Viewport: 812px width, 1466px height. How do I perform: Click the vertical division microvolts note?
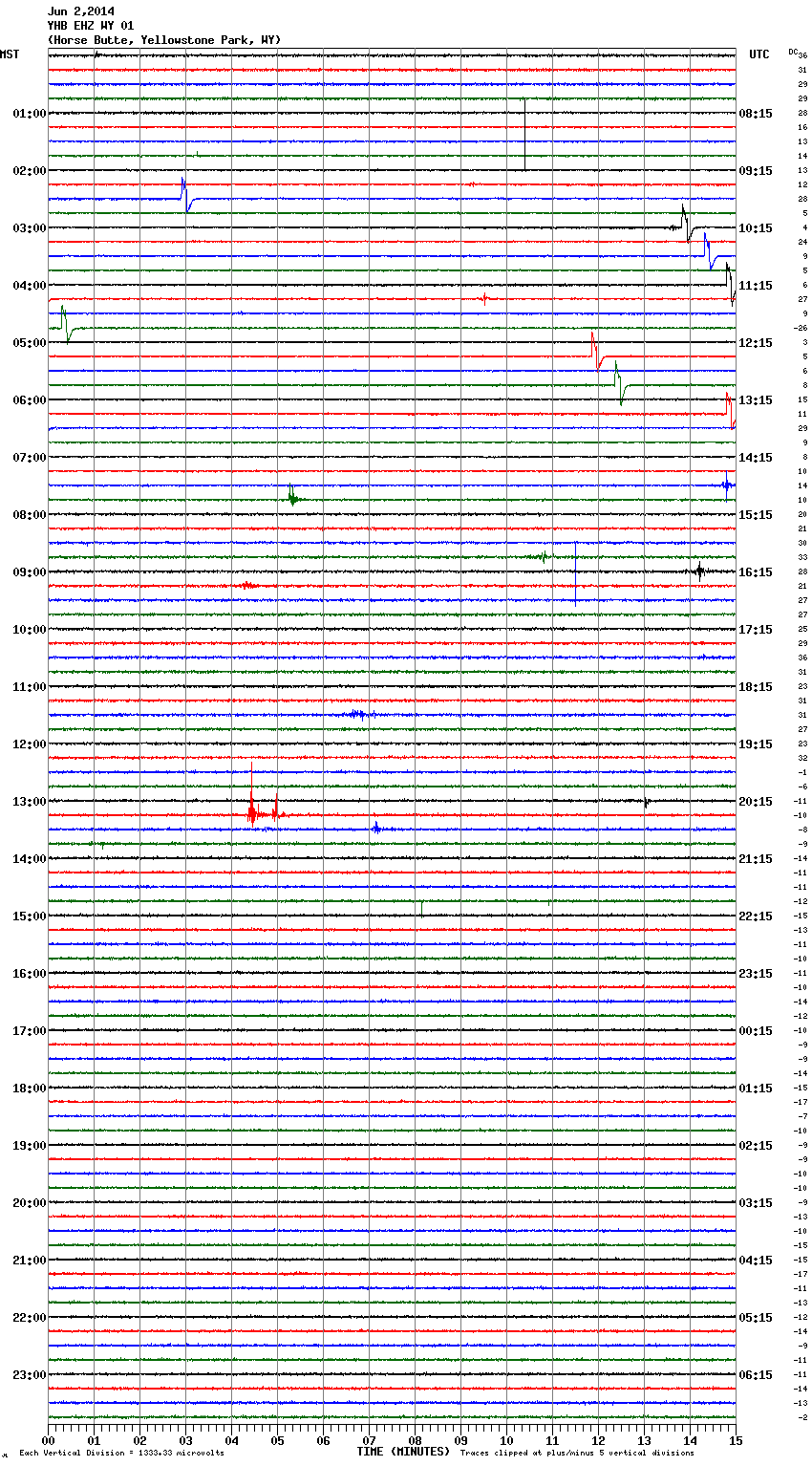point(121,1453)
